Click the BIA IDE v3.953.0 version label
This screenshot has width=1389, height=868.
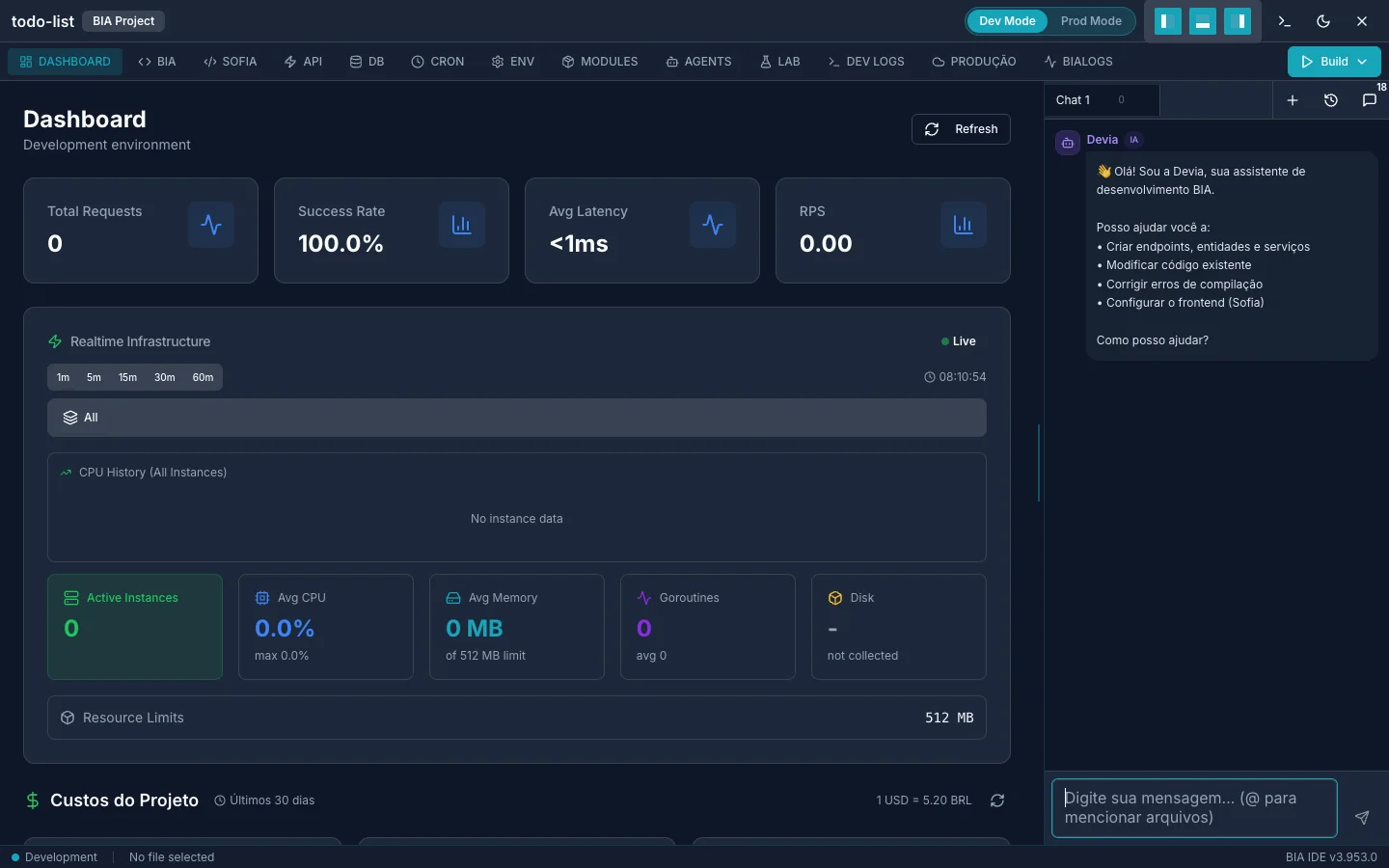point(1331,857)
